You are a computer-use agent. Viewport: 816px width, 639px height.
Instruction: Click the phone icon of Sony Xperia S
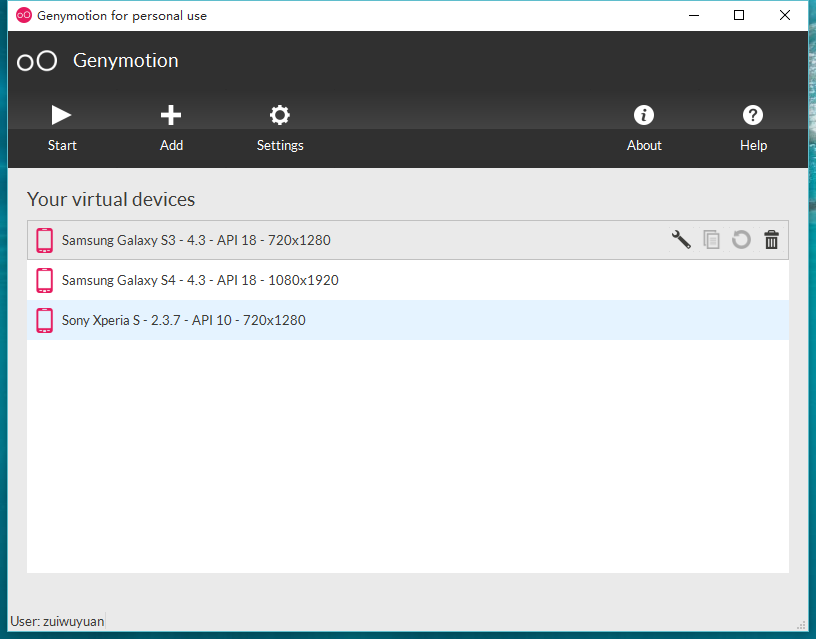pos(45,321)
